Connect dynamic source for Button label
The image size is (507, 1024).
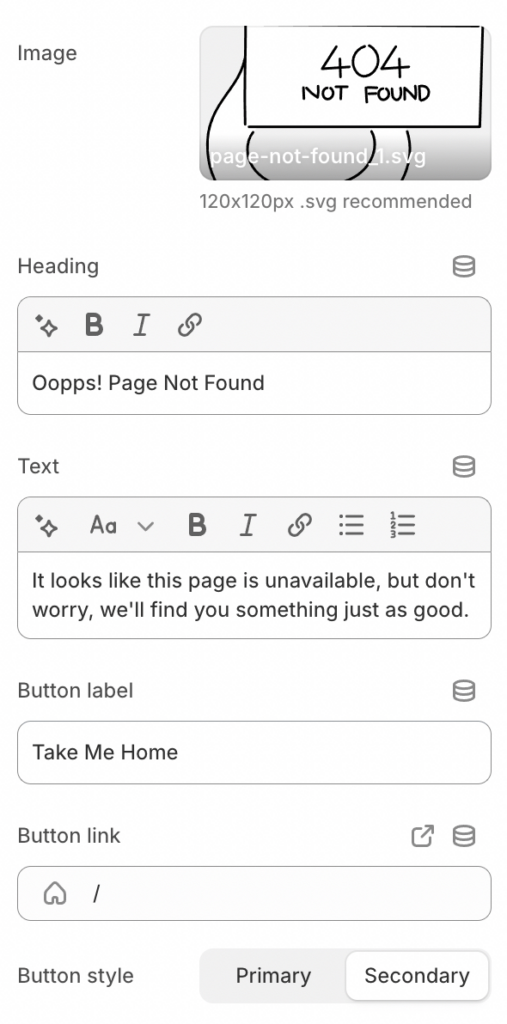point(464,691)
